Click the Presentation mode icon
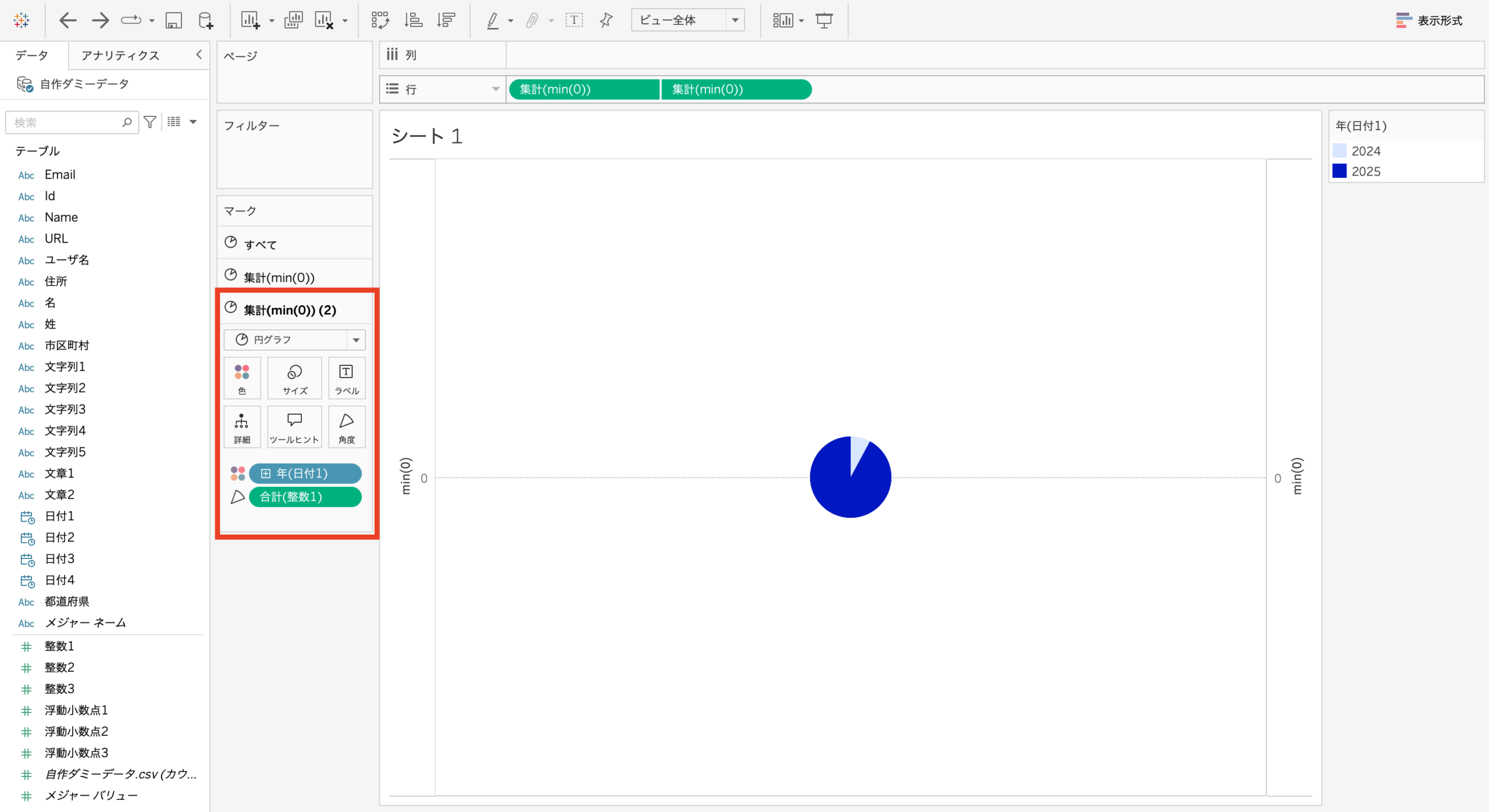The width and height of the screenshot is (1489, 812). [824, 20]
